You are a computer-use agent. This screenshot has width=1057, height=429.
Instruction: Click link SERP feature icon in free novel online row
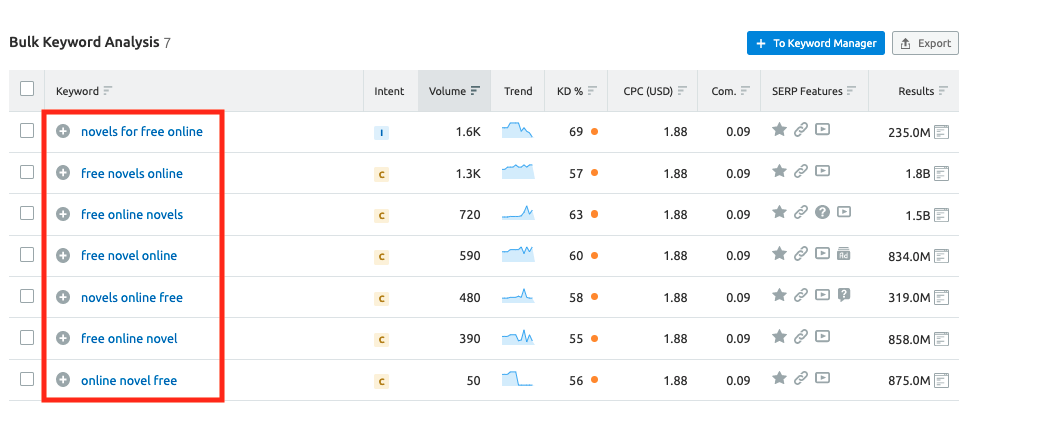[x=800, y=254]
